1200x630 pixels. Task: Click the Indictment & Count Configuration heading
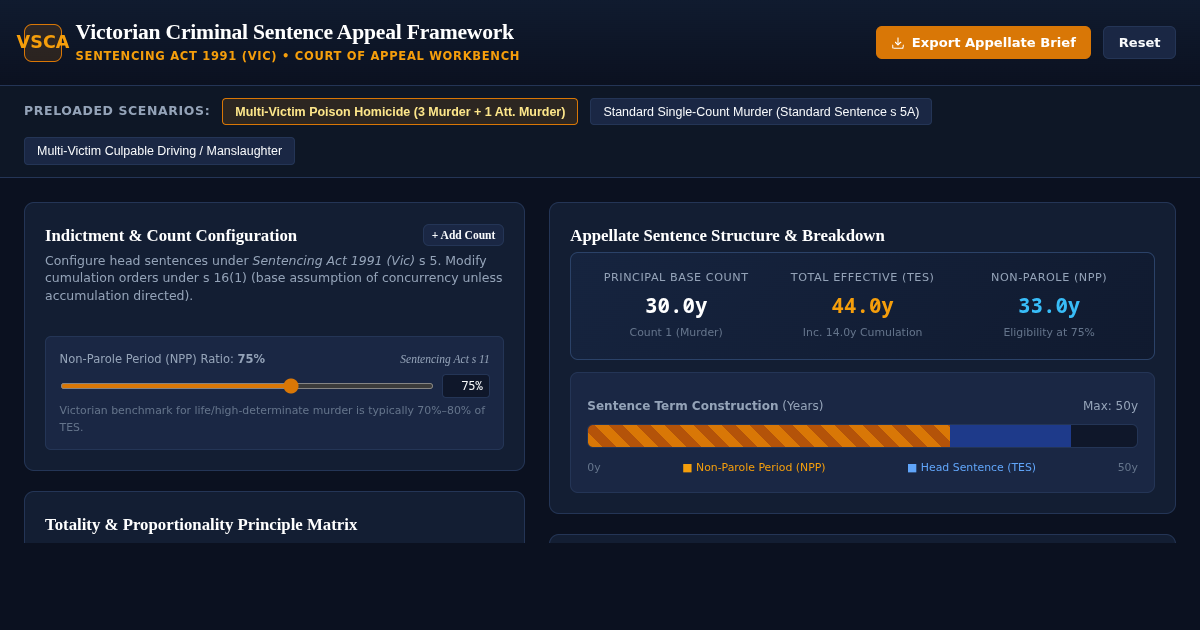171,236
